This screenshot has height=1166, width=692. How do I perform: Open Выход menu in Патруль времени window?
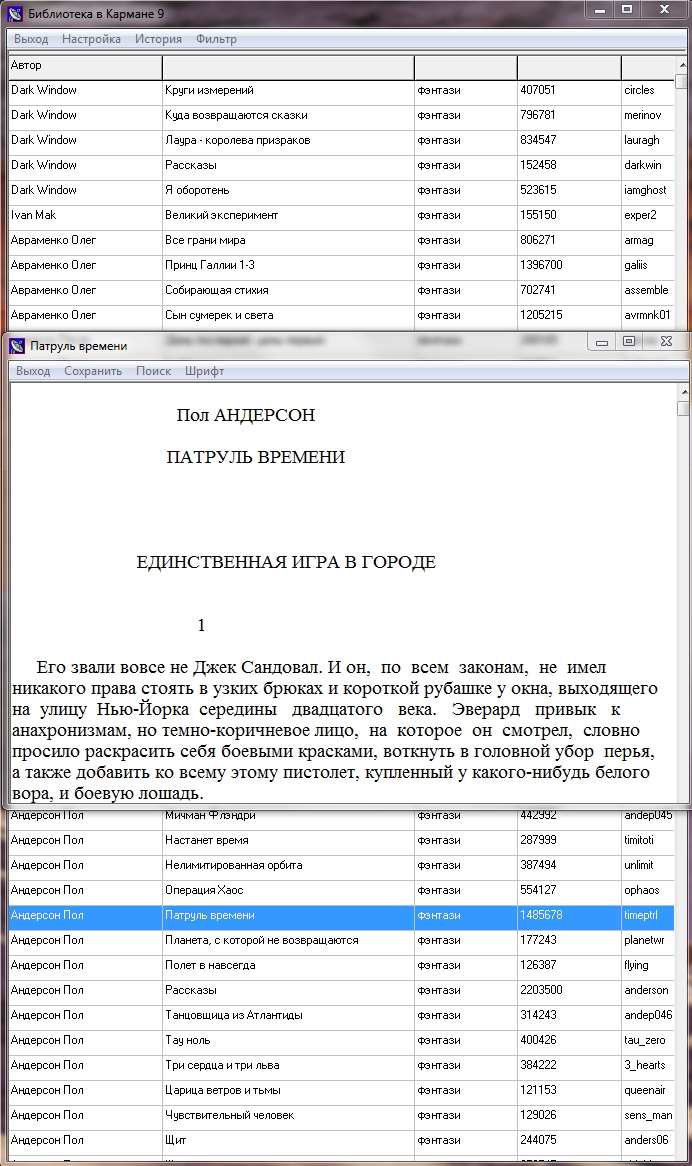tap(33, 371)
